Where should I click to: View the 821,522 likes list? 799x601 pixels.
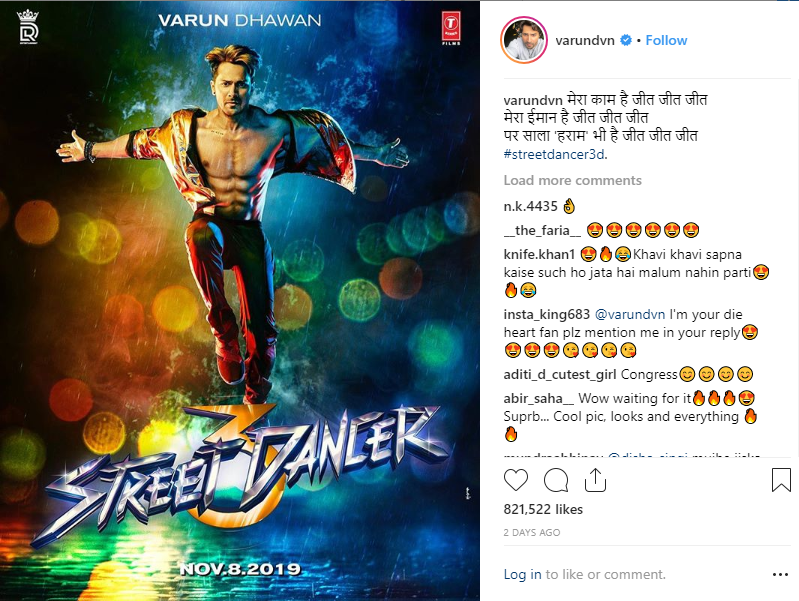point(543,509)
